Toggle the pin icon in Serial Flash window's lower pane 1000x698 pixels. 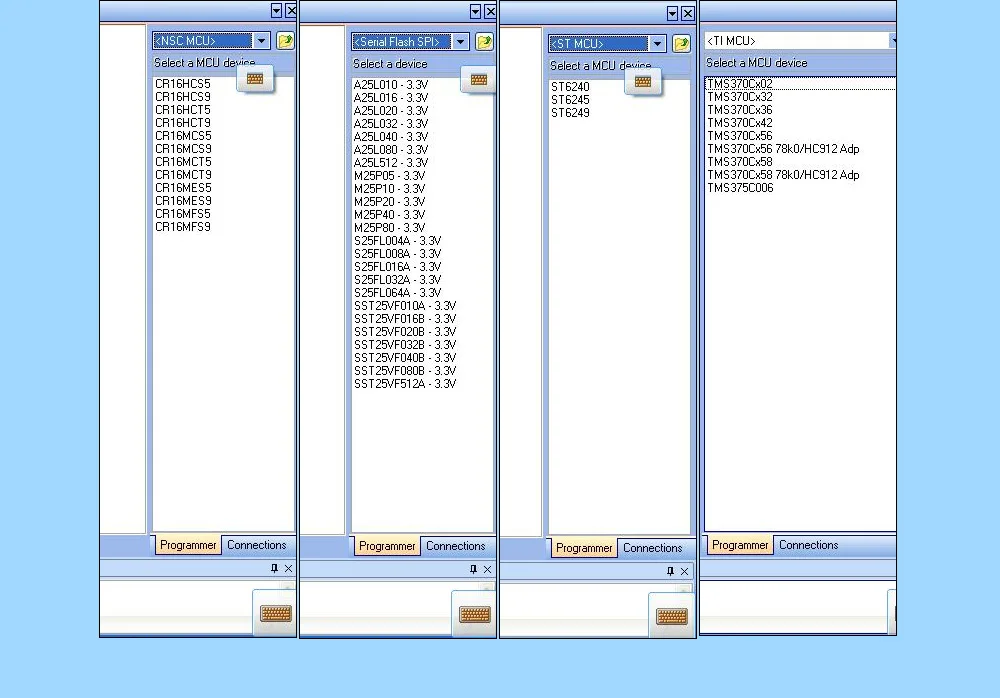[473, 569]
